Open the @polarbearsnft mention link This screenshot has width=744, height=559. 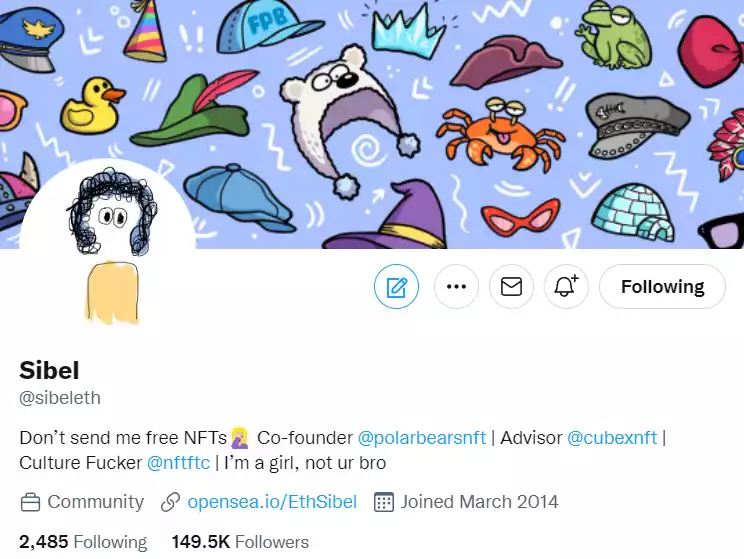point(422,438)
